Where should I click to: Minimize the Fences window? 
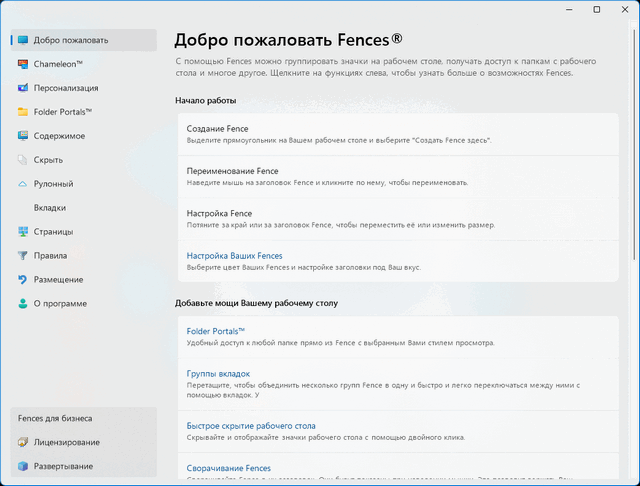[569, 9]
